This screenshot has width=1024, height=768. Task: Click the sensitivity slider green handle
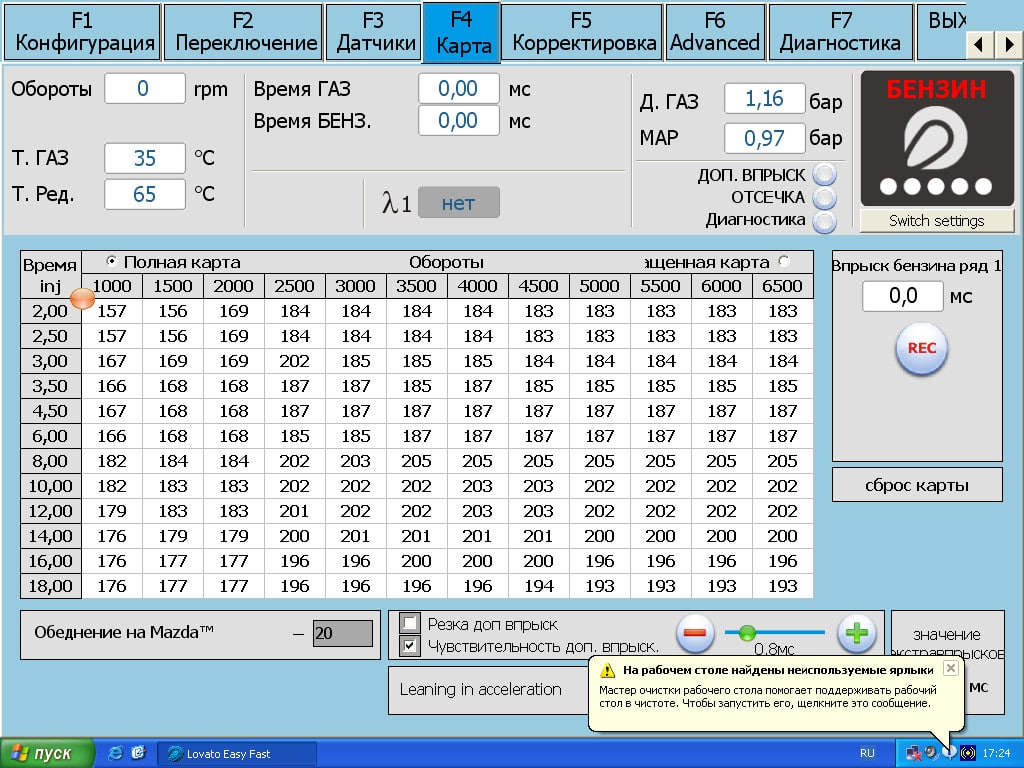click(747, 632)
